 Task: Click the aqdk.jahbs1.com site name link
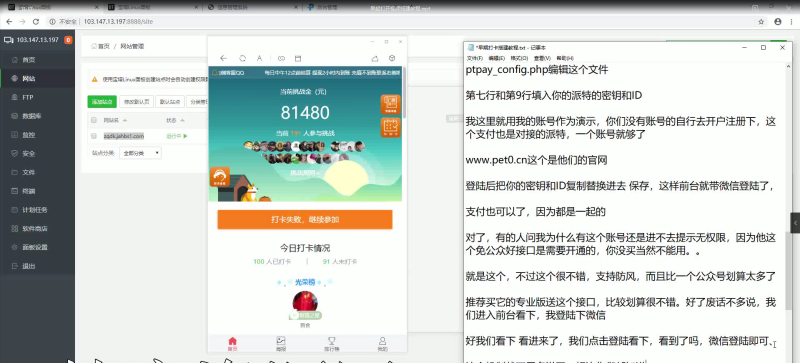123,136
